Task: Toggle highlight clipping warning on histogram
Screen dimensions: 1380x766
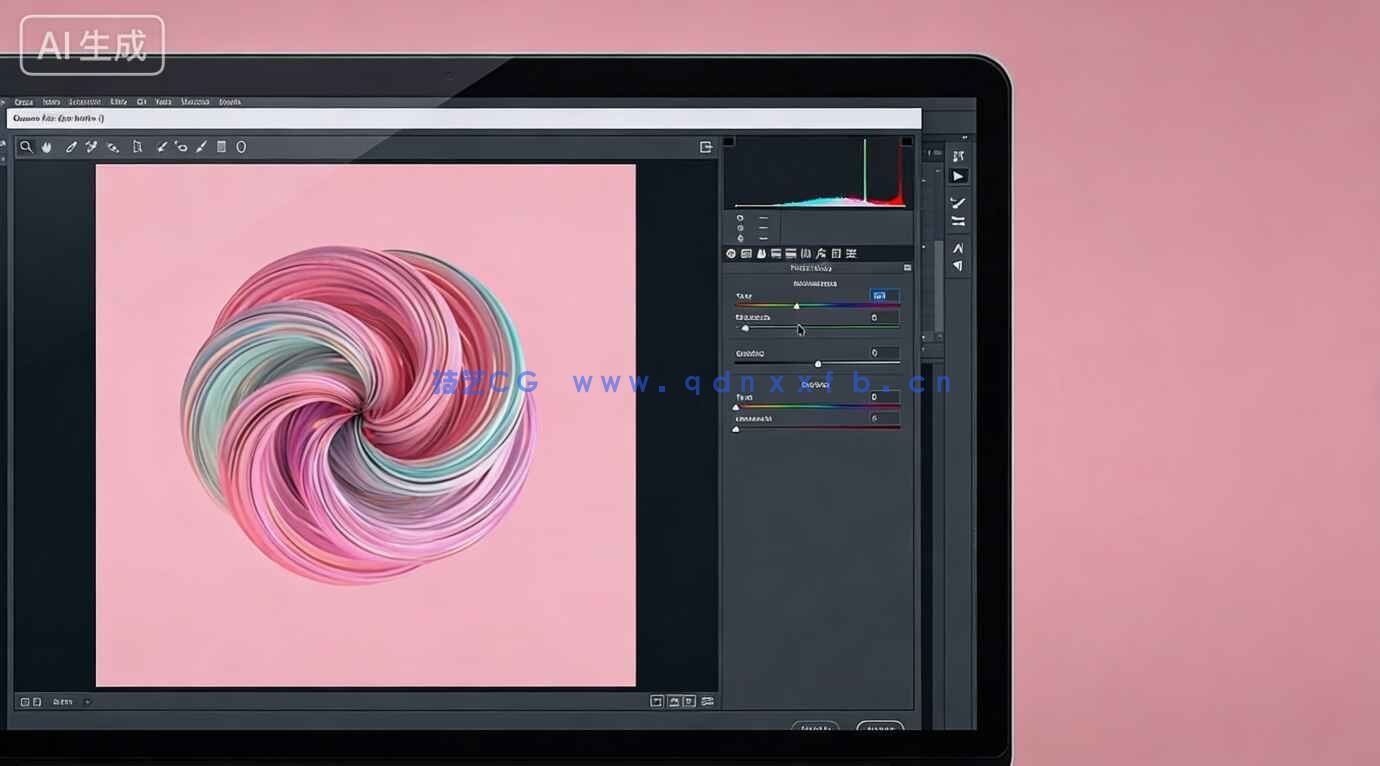Action: (x=906, y=142)
